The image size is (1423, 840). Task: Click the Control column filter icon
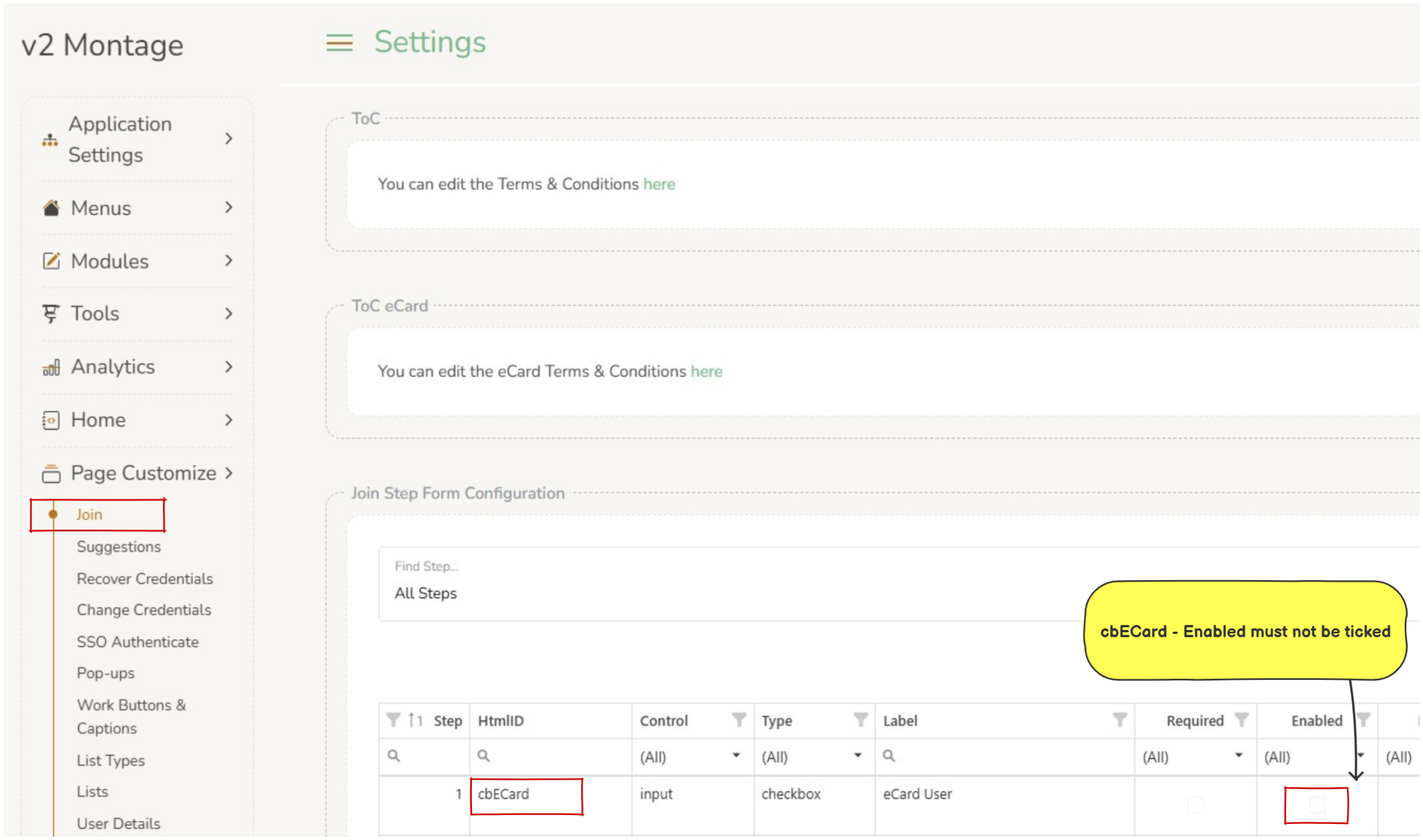click(x=738, y=720)
